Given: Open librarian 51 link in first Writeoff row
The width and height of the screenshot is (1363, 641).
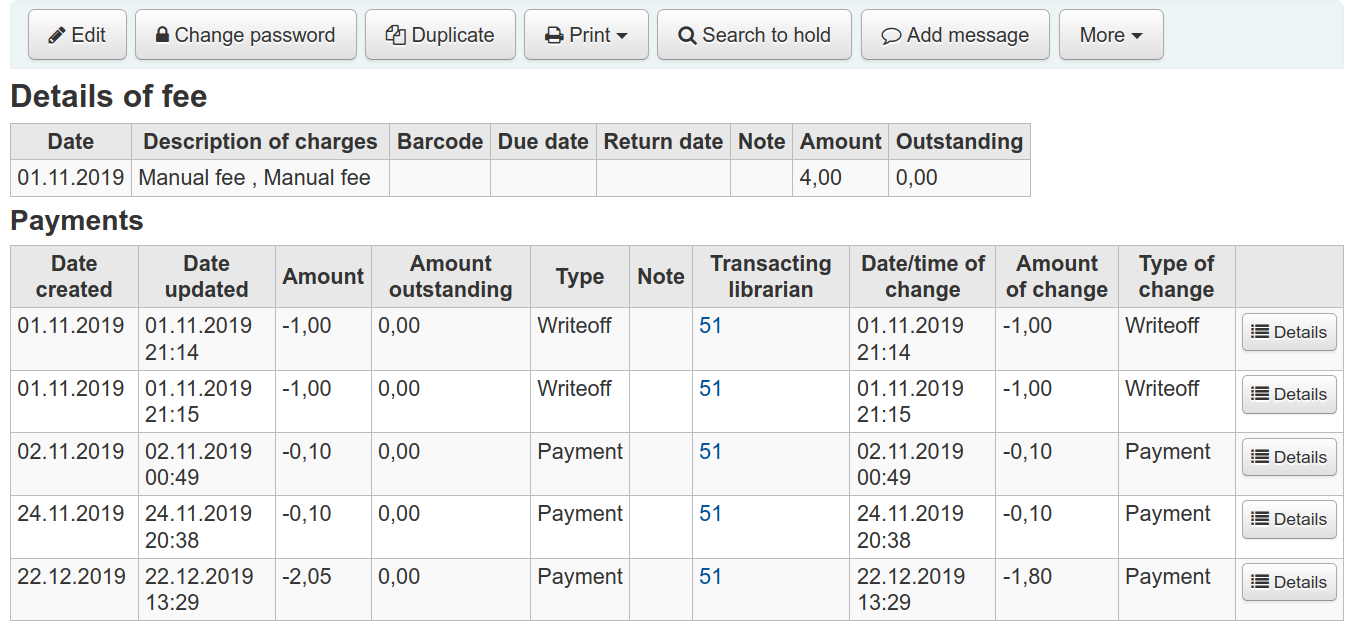Looking at the screenshot, I should coord(710,326).
